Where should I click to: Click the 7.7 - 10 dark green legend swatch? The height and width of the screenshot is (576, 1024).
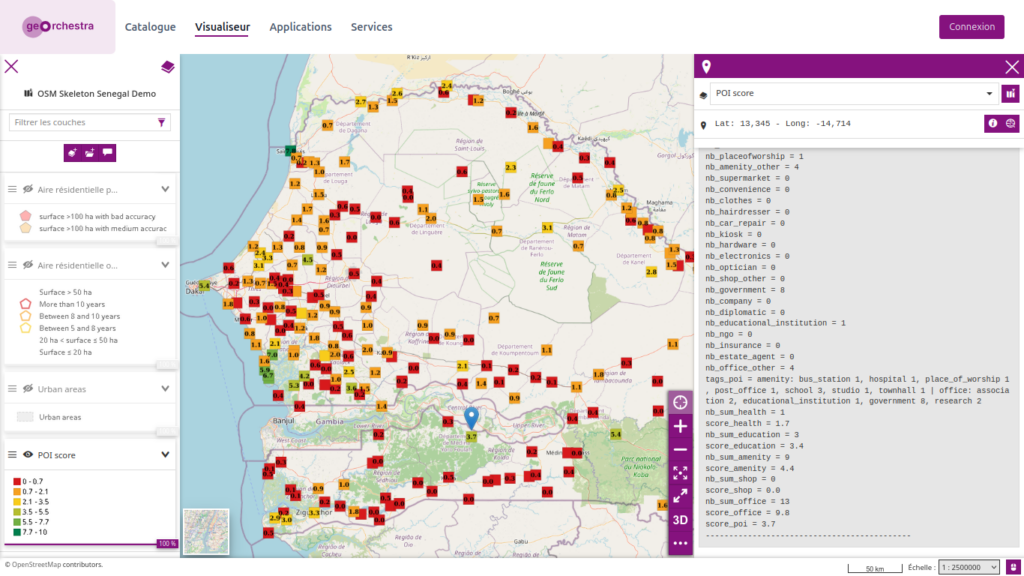[17, 532]
